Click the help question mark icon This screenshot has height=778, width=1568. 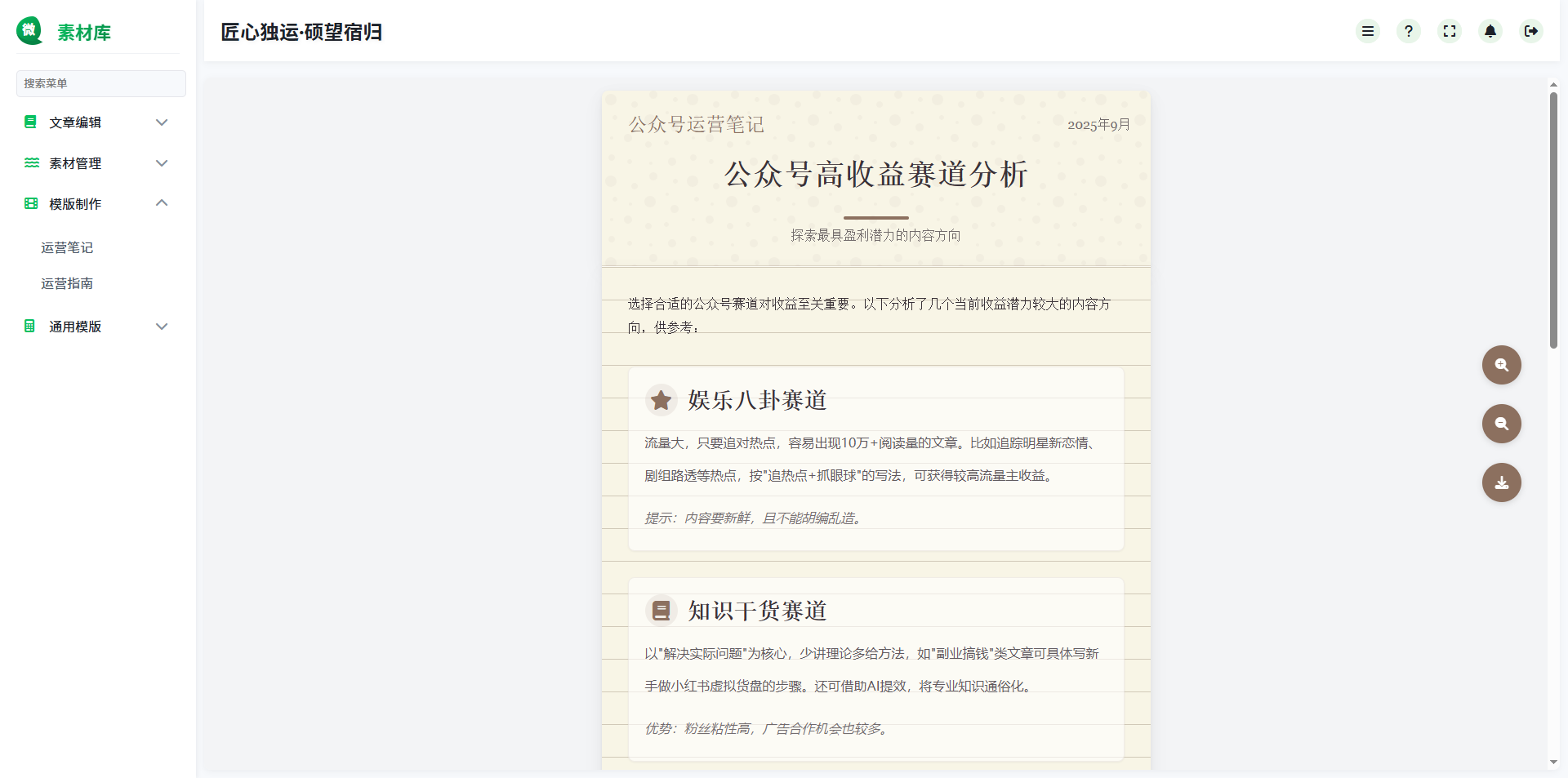pos(1408,31)
